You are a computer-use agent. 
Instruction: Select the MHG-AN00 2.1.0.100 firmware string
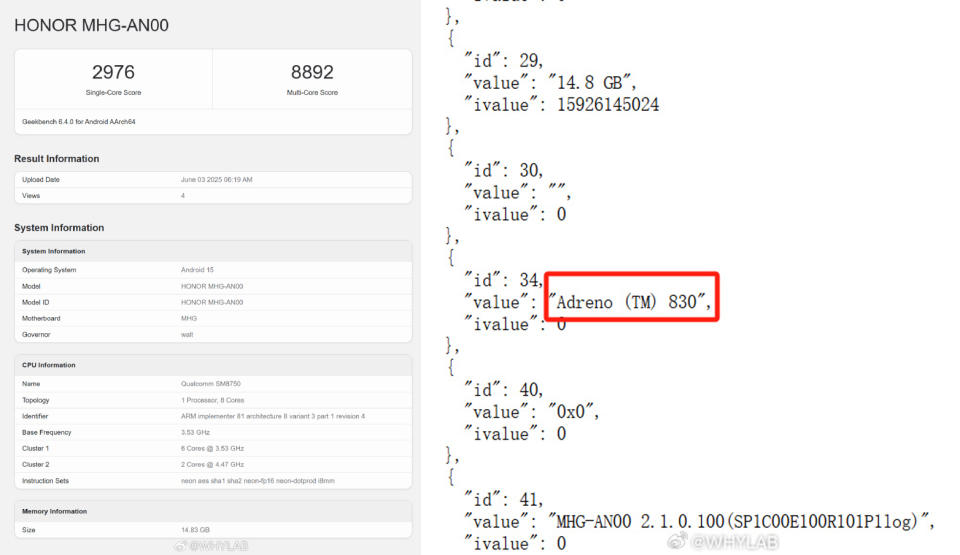[741, 521]
